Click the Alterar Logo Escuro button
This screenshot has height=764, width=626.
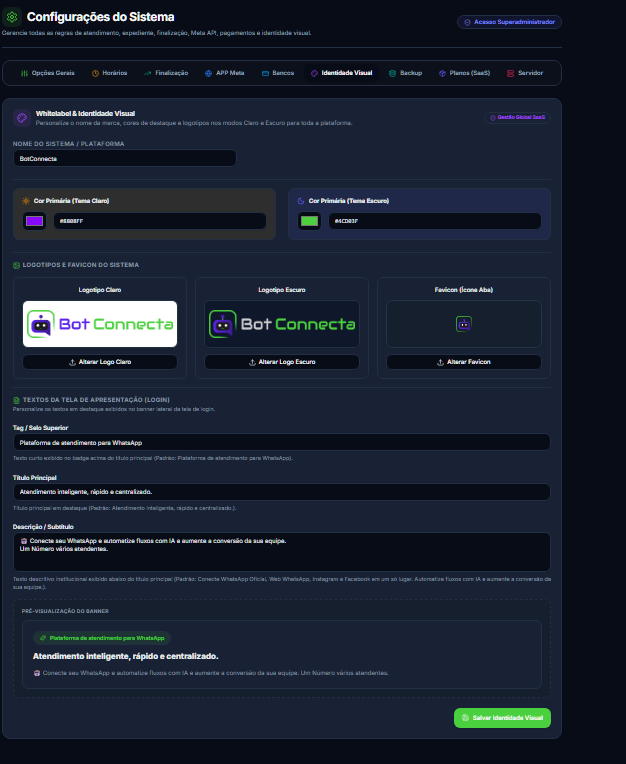pos(282,362)
